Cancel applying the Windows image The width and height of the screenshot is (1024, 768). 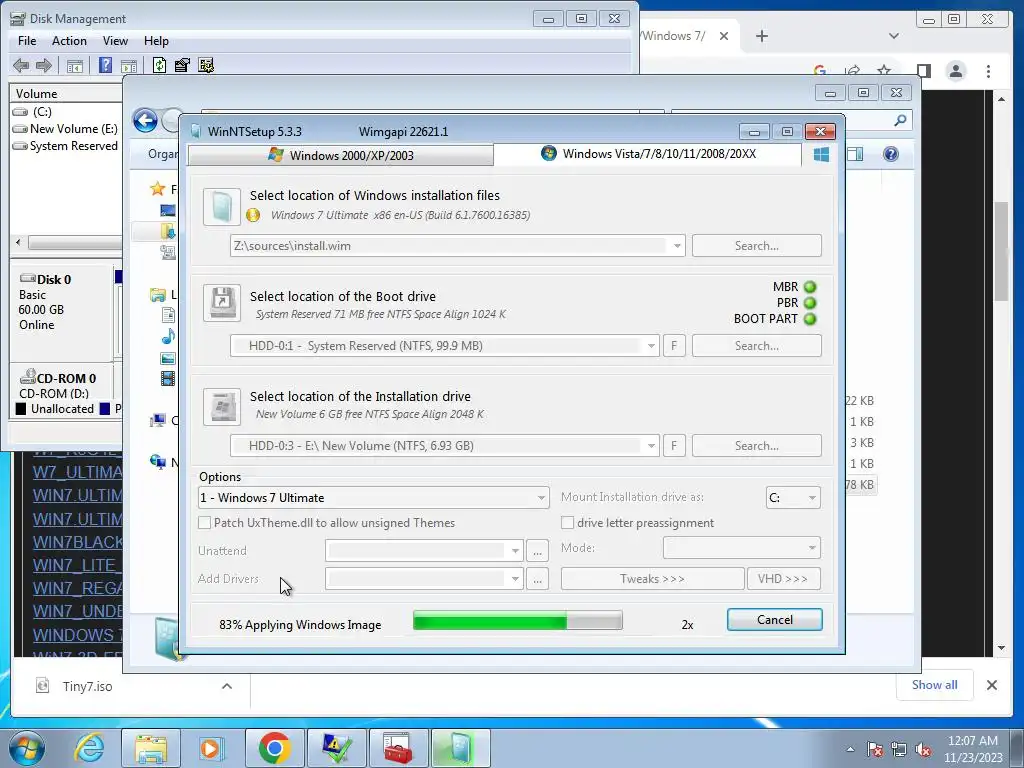click(x=775, y=620)
